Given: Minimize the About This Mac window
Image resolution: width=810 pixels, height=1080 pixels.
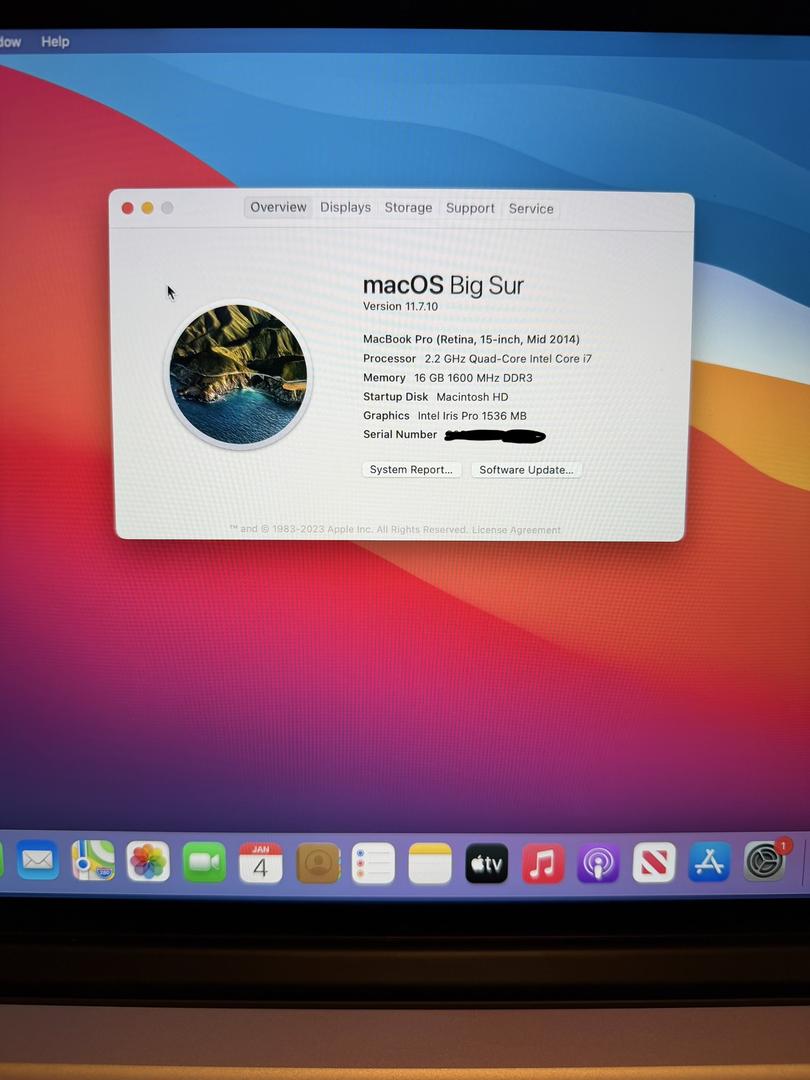Looking at the screenshot, I should [147, 208].
